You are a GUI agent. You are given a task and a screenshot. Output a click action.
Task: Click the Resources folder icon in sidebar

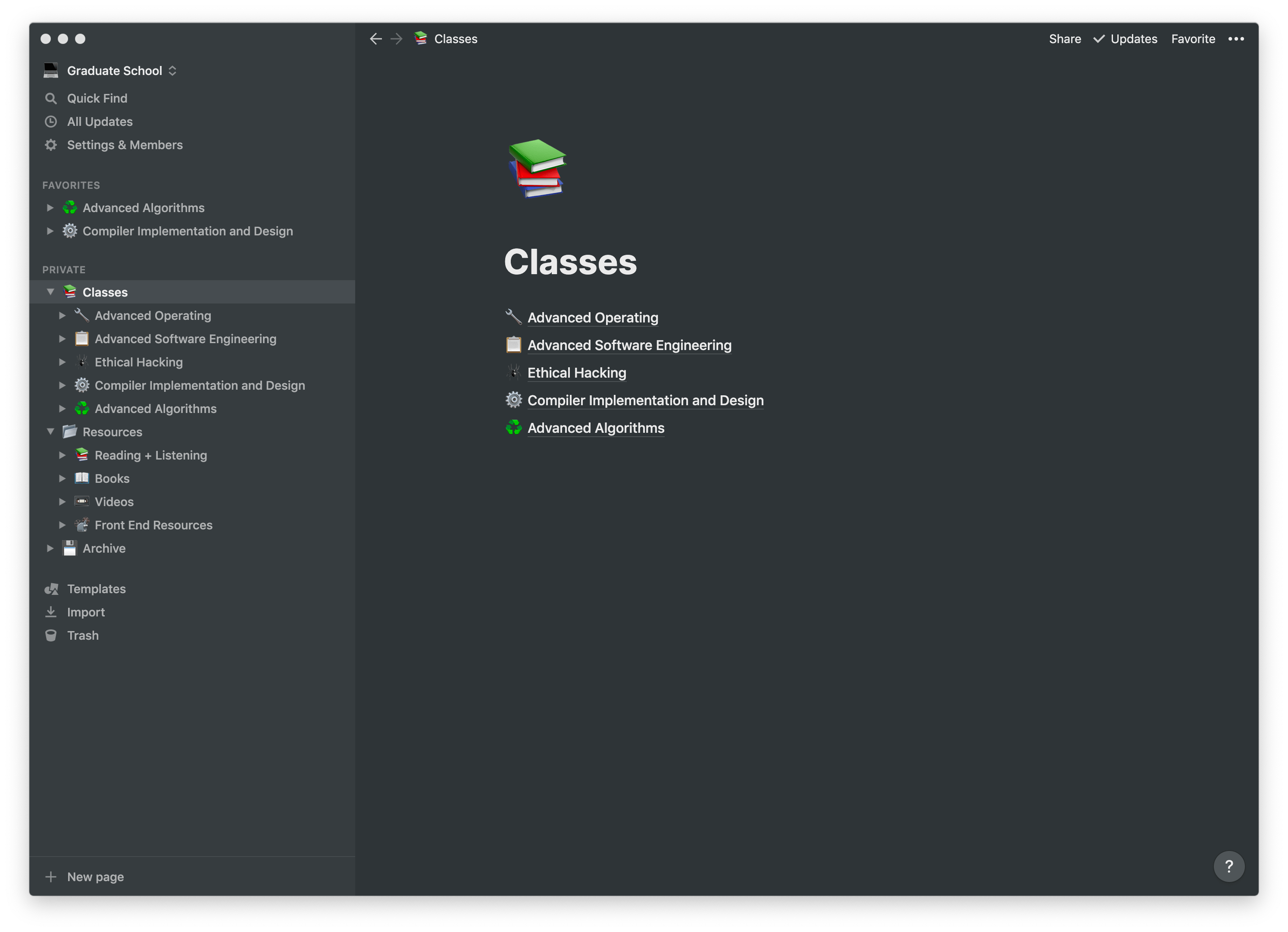click(69, 431)
